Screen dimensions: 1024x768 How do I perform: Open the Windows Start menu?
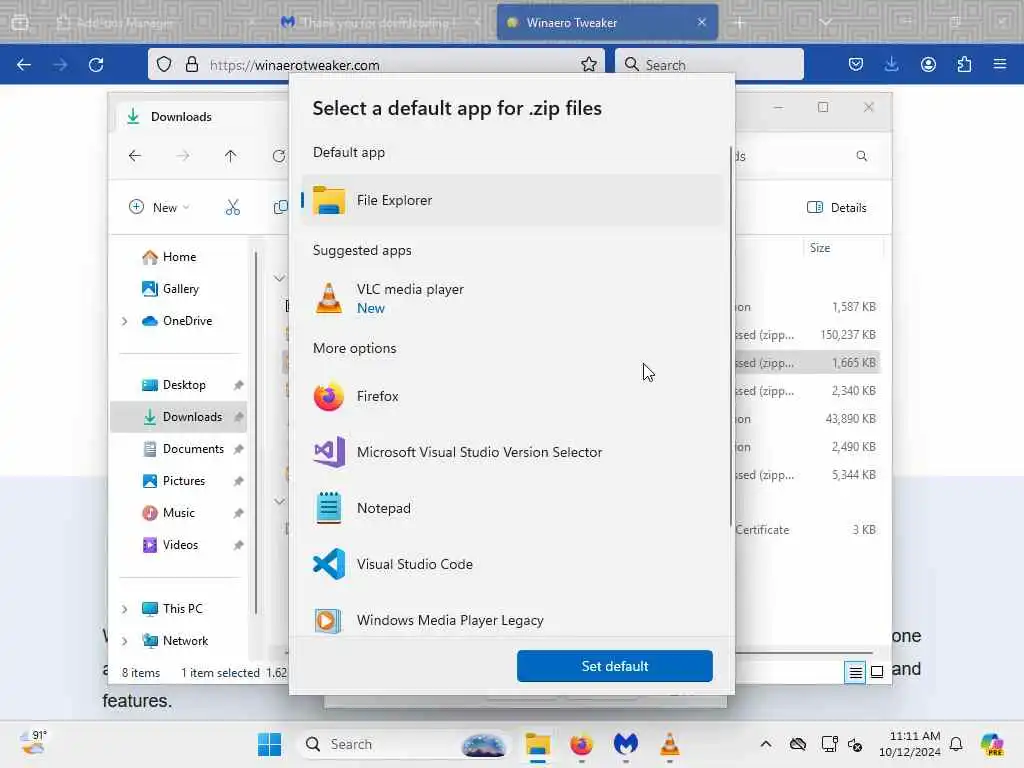click(x=269, y=744)
